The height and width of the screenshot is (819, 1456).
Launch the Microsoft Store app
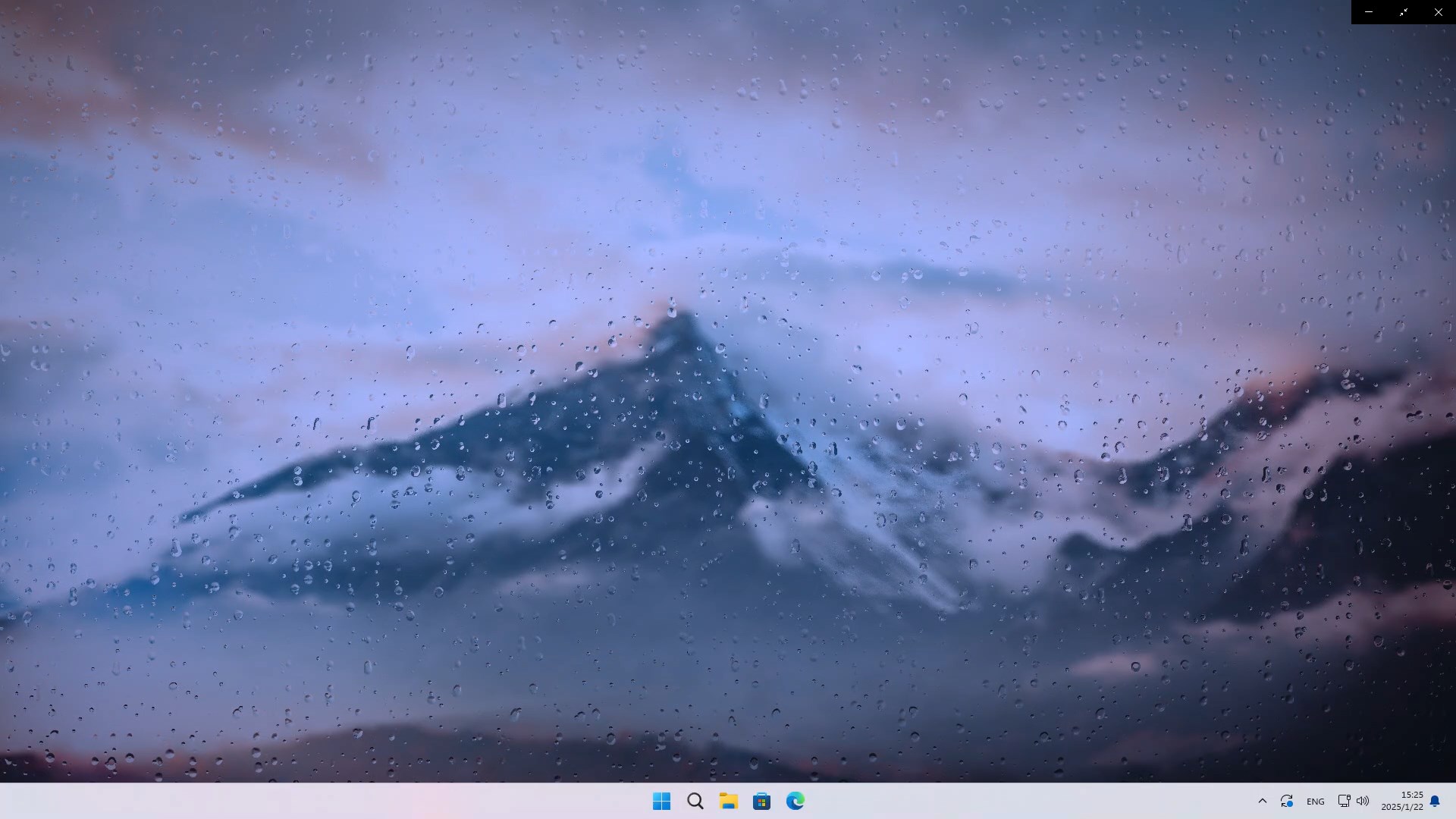point(761,801)
